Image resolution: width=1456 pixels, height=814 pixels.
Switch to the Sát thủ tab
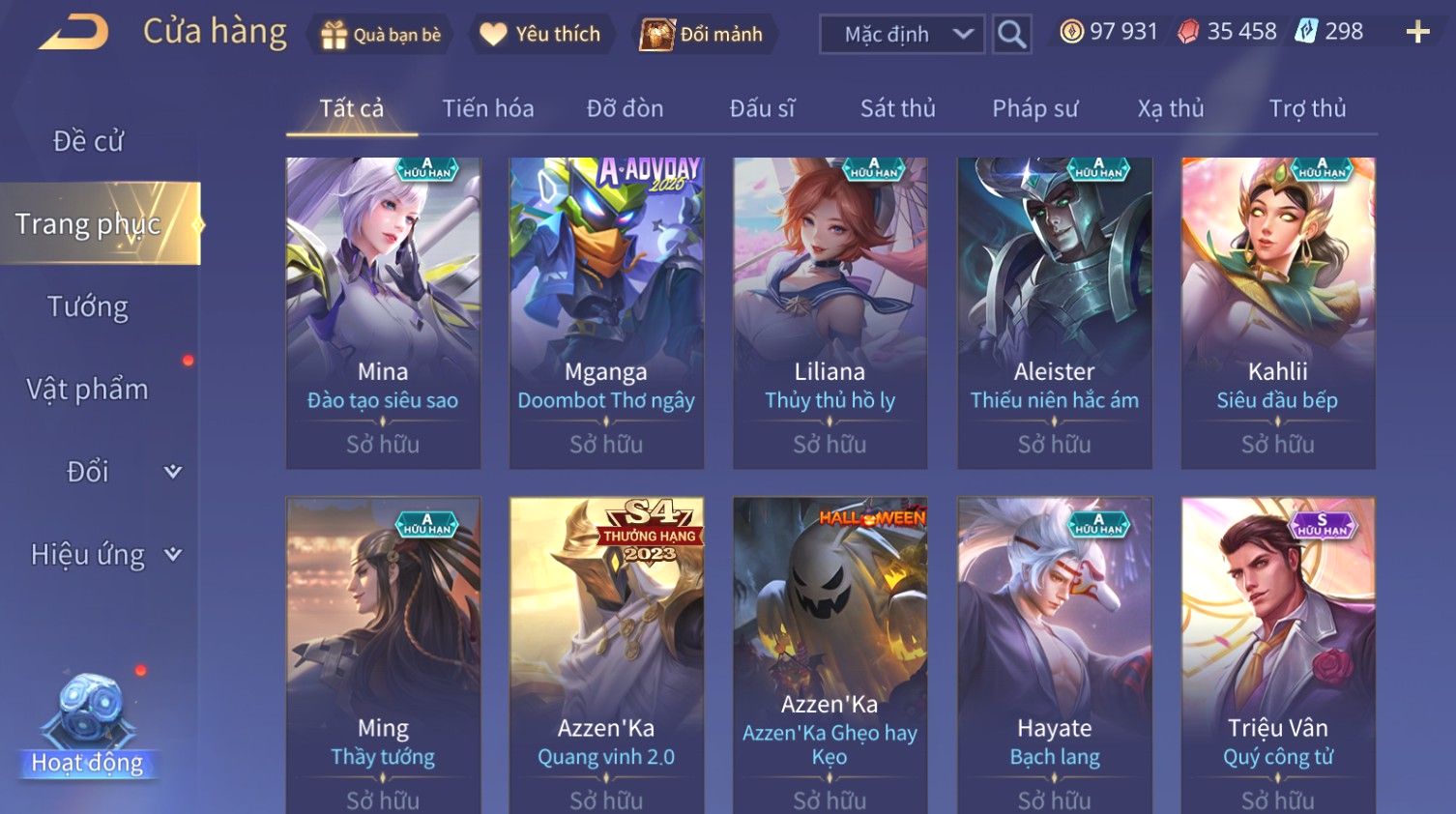pyautogui.click(x=898, y=108)
